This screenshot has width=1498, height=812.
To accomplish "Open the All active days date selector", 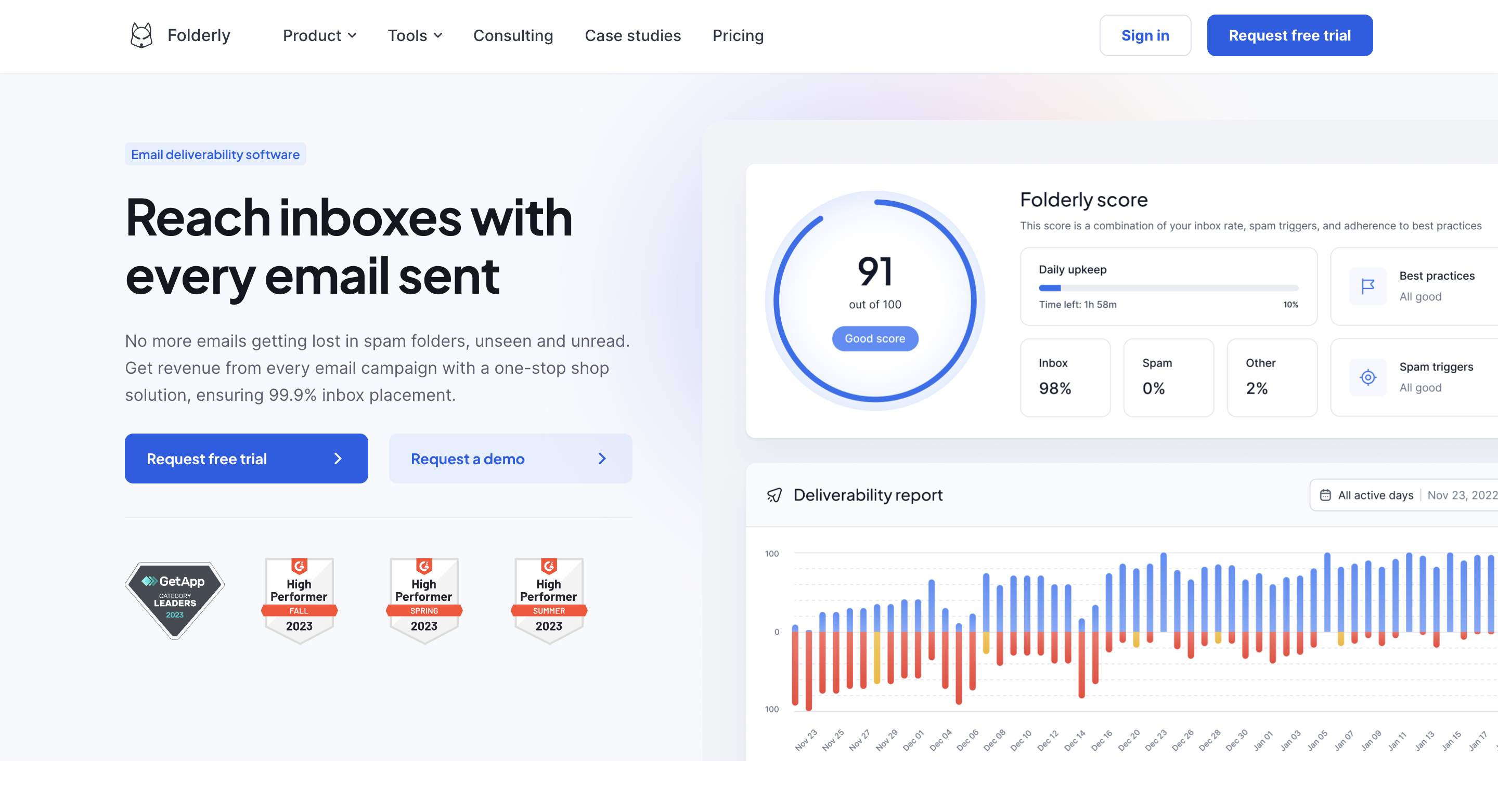I will point(1375,495).
